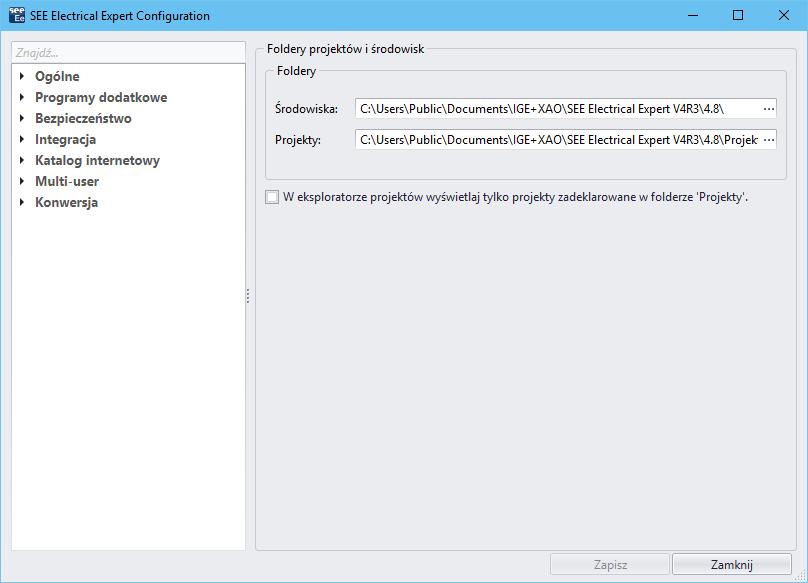Image resolution: width=808 pixels, height=583 pixels.
Task: Click the Zamknij button
Action: tap(732, 564)
